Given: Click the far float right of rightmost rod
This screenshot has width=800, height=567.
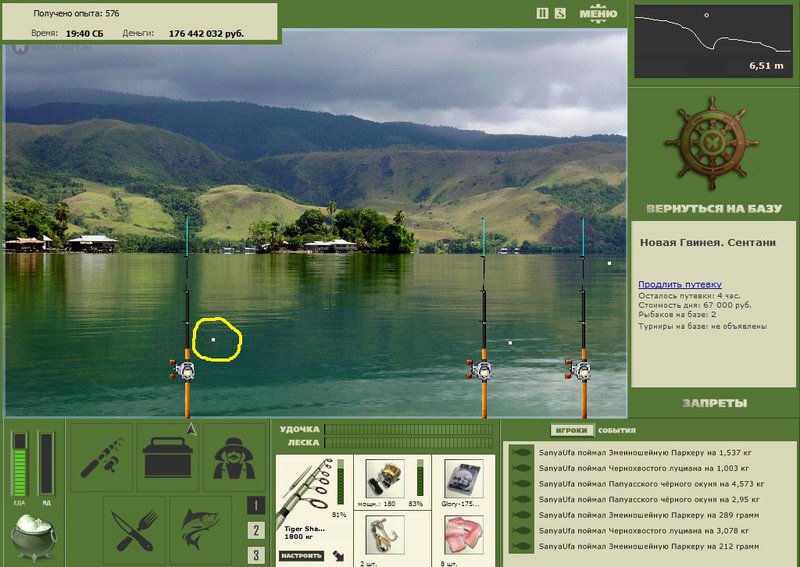Looking at the screenshot, I should tap(609, 263).
